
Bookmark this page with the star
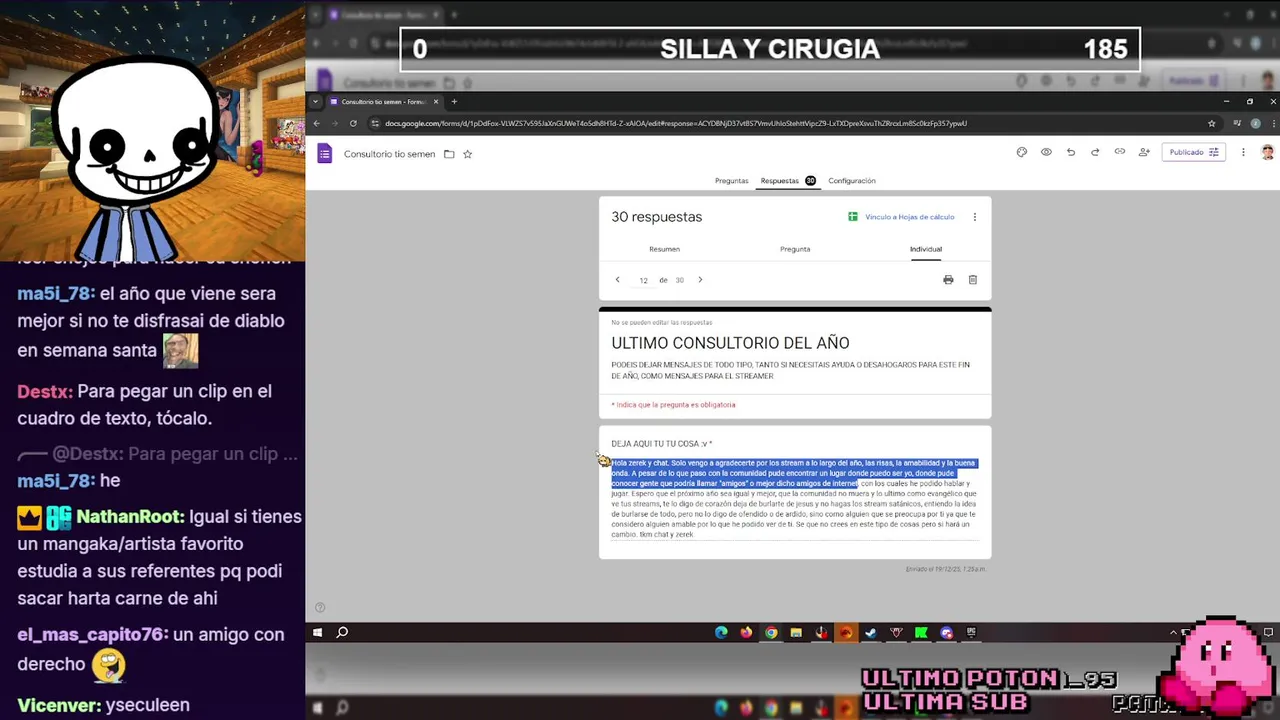(x=1212, y=124)
